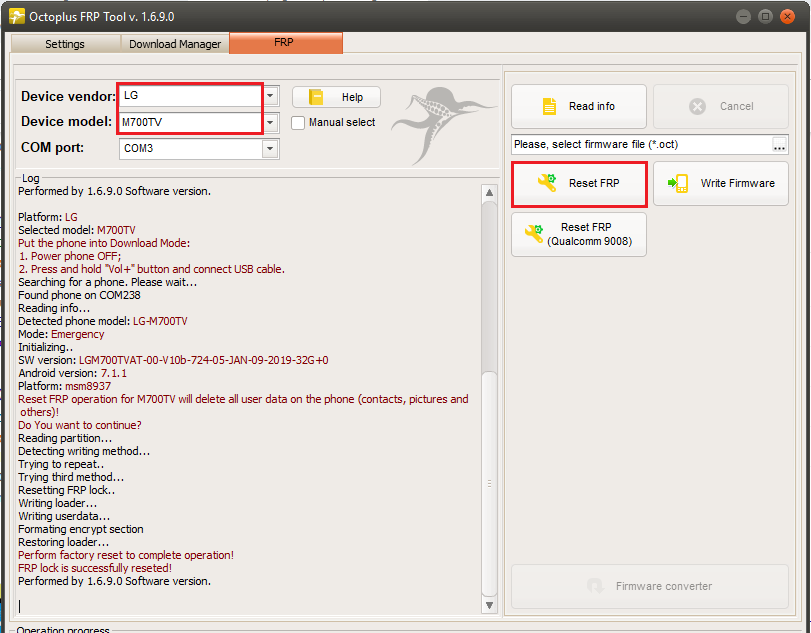The image size is (811, 633).
Task: Click the Firmware converter arrow icon
Action: pos(595,586)
